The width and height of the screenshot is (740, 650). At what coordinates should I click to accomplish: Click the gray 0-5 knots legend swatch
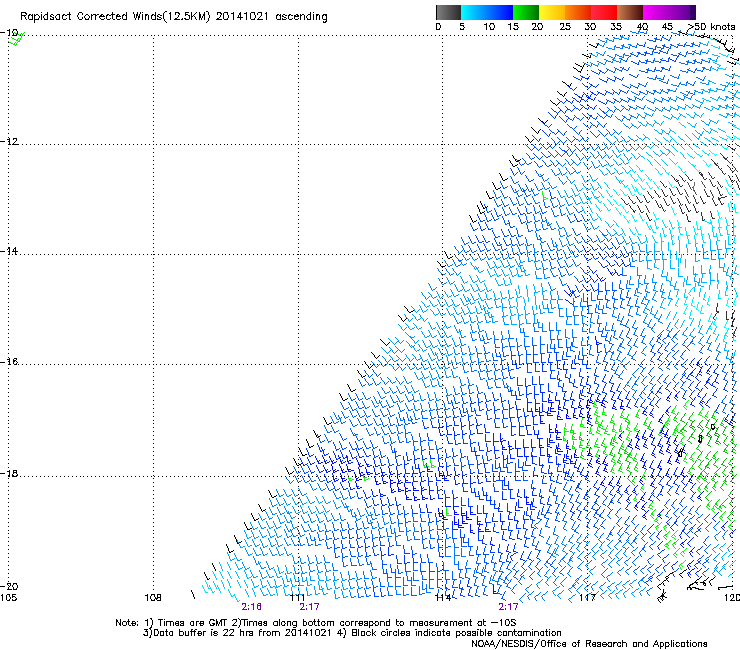448,12
